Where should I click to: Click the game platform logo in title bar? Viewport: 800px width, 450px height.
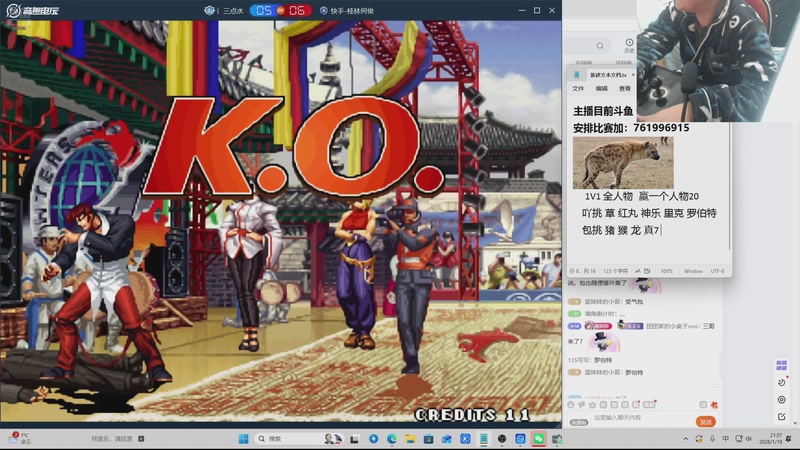tap(33, 10)
